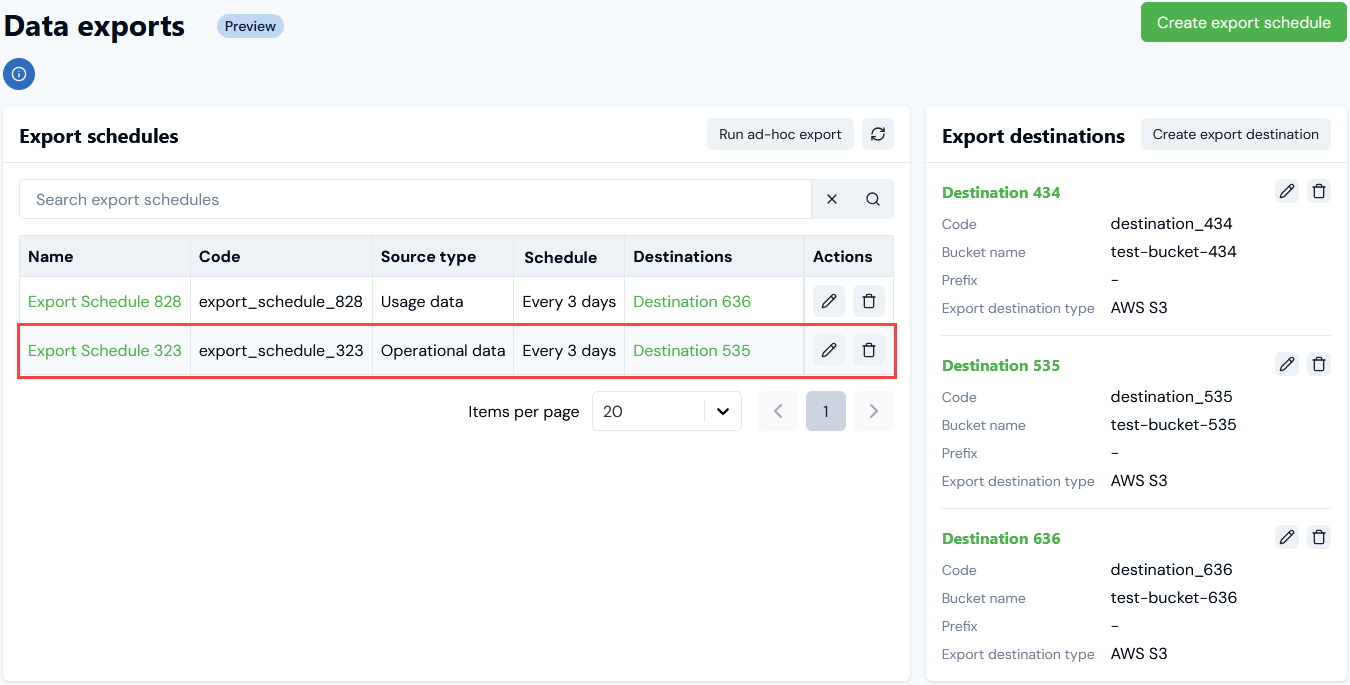Click the Create export schedule button
Screen dimensions: 1350x685
(x=1243, y=22)
